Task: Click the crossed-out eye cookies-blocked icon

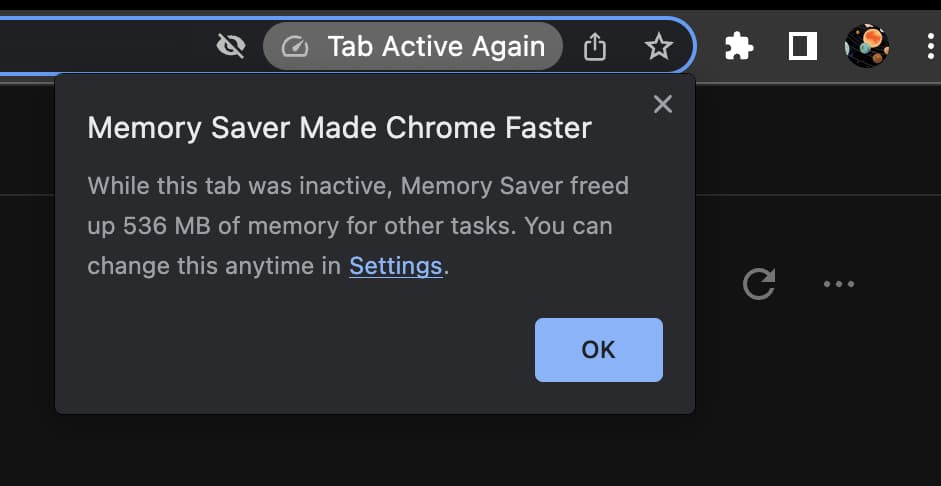Action: tap(231, 46)
